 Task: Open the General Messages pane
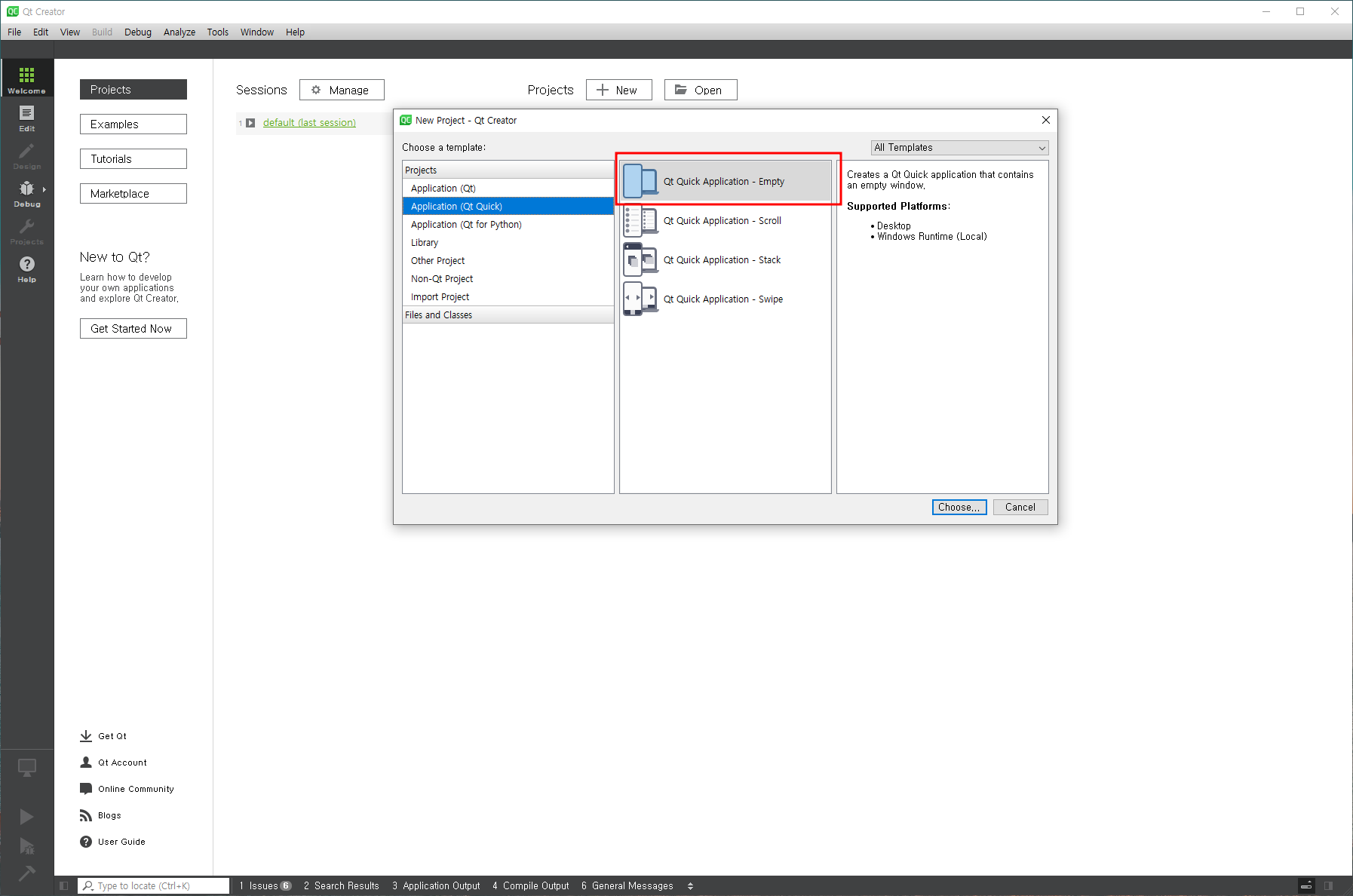[627, 885]
